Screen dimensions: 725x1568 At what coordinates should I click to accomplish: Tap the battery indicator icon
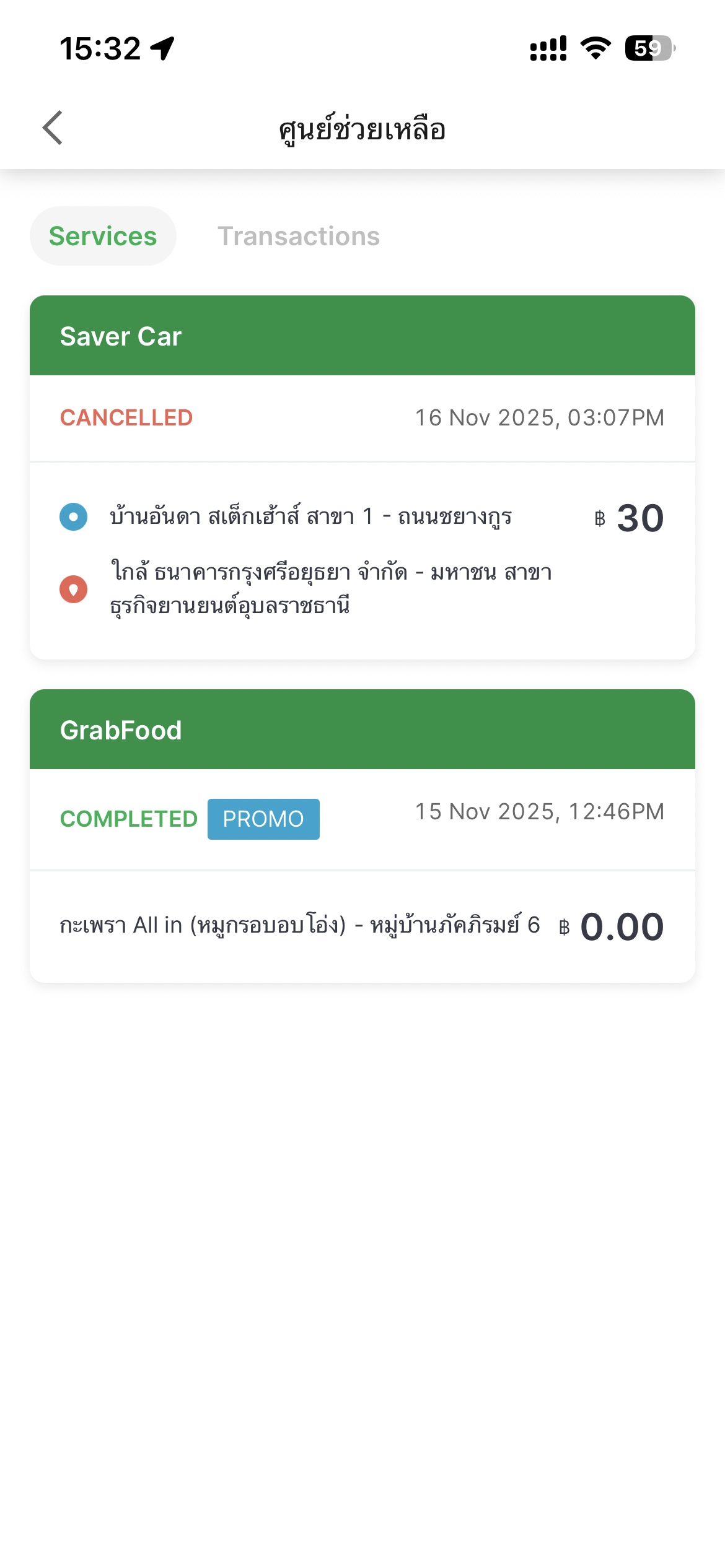[649, 48]
